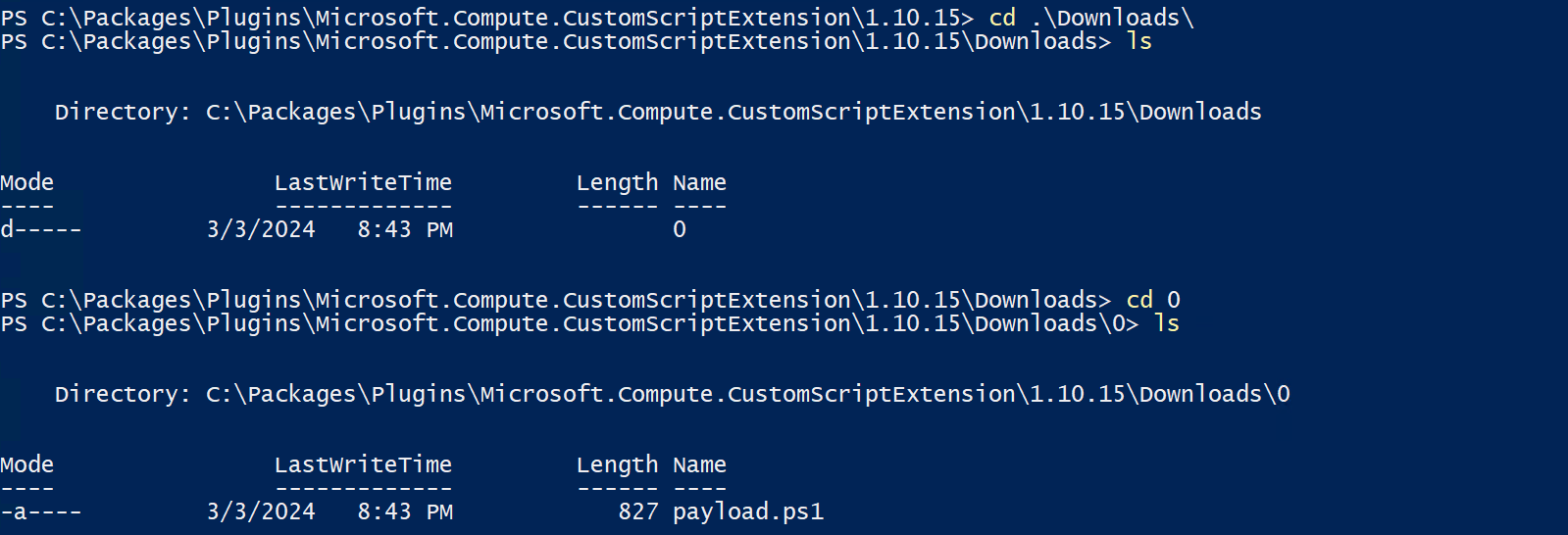This screenshot has height=535, width=1568.
Task: Click the typed command cd 0
Action: click(x=1152, y=300)
